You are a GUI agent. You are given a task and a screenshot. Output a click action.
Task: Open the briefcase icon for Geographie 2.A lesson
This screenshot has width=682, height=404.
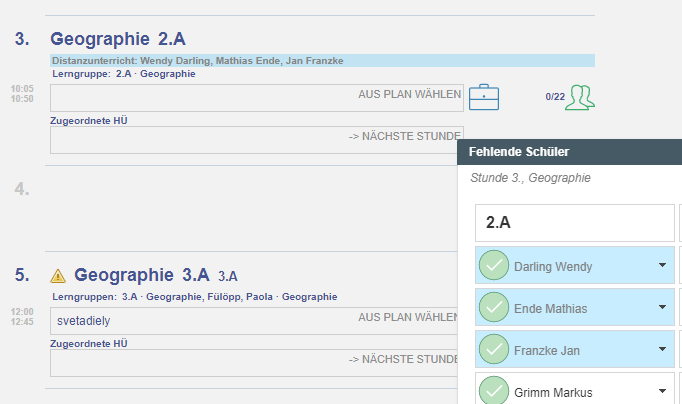(x=484, y=97)
